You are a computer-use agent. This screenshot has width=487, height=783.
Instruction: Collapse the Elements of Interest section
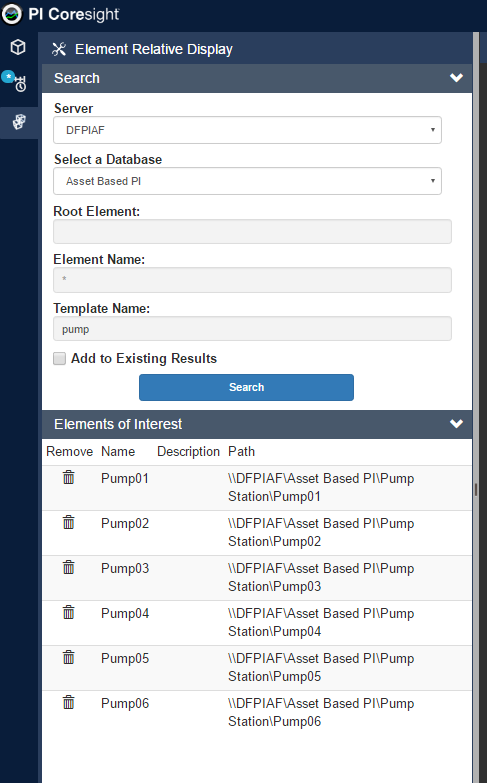[x=456, y=424]
